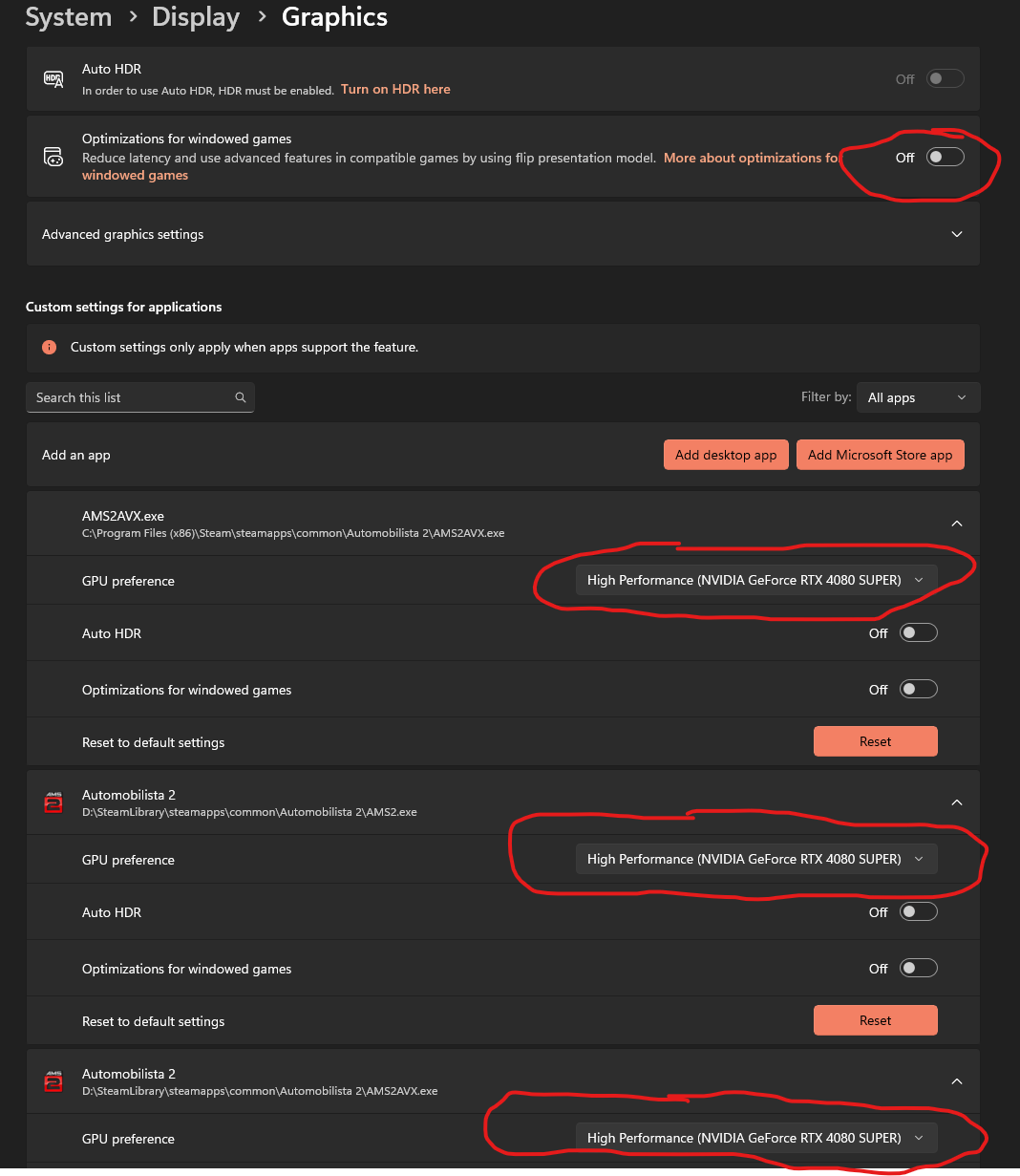Click the search magnifier icon in the list search
The width and height of the screenshot is (1020, 1176).
241,397
